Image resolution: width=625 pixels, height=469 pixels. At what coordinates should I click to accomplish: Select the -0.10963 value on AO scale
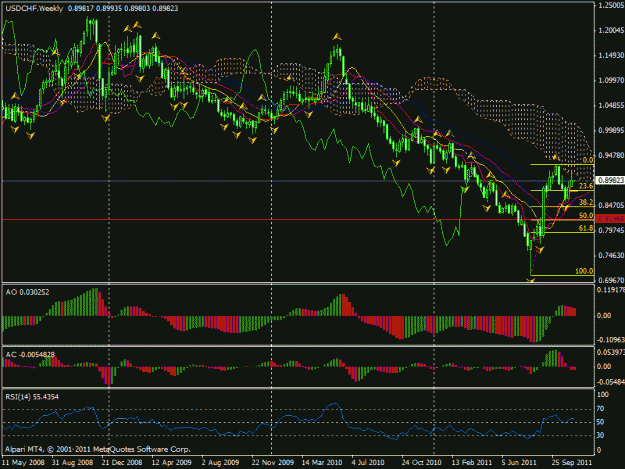coord(611,340)
